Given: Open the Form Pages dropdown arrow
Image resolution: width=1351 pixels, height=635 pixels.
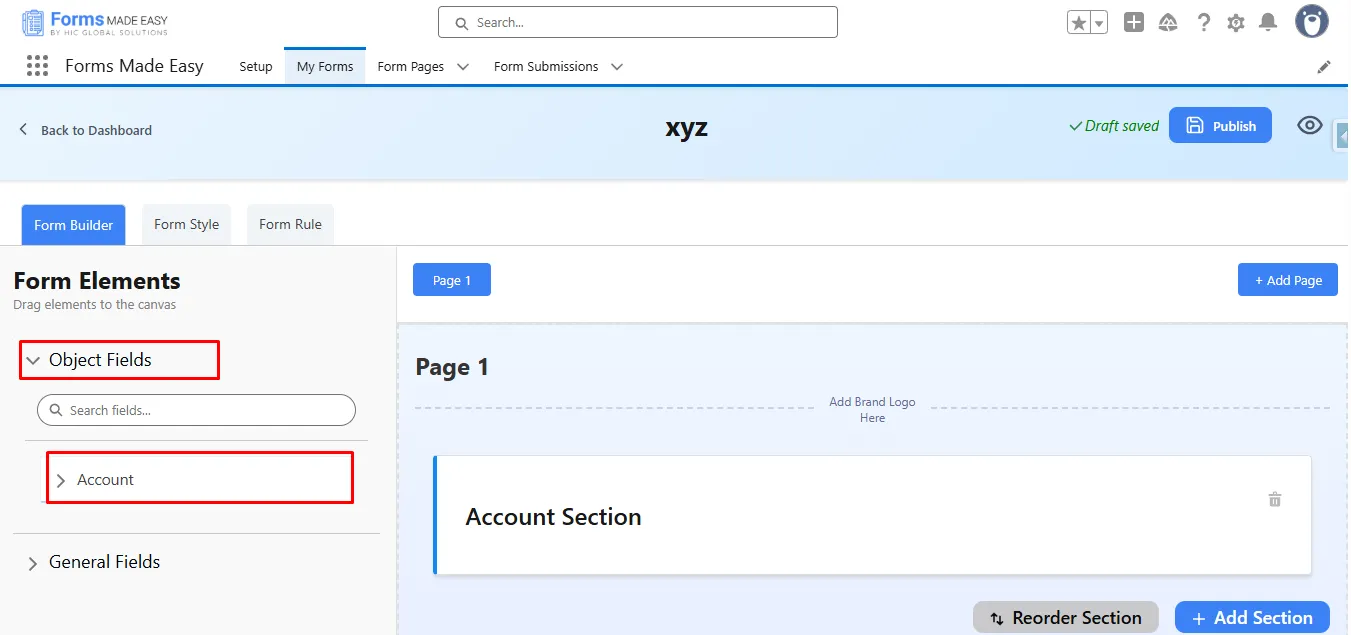Looking at the screenshot, I should pyautogui.click(x=463, y=67).
